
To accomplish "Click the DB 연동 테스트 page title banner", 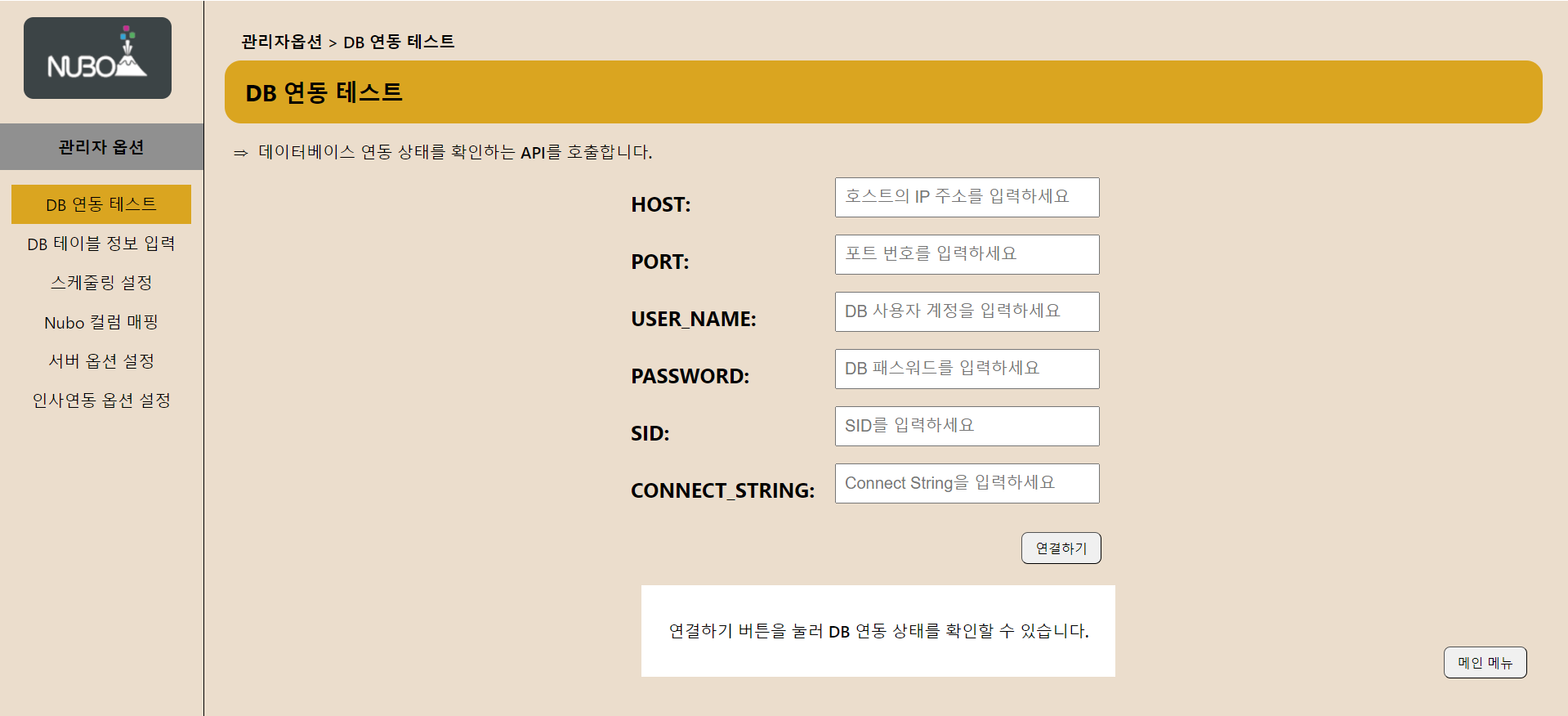I will [x=883, y=92].
